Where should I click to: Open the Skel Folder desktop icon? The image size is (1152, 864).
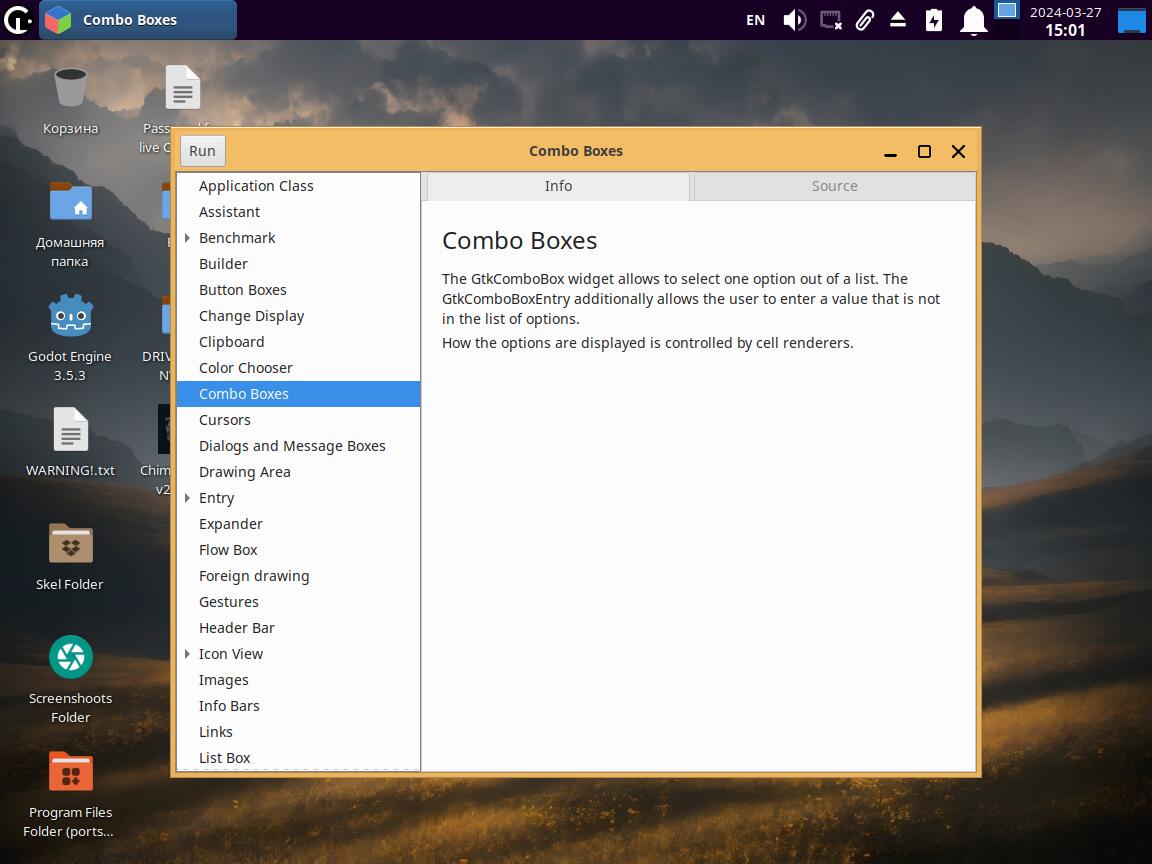(70, 545)
